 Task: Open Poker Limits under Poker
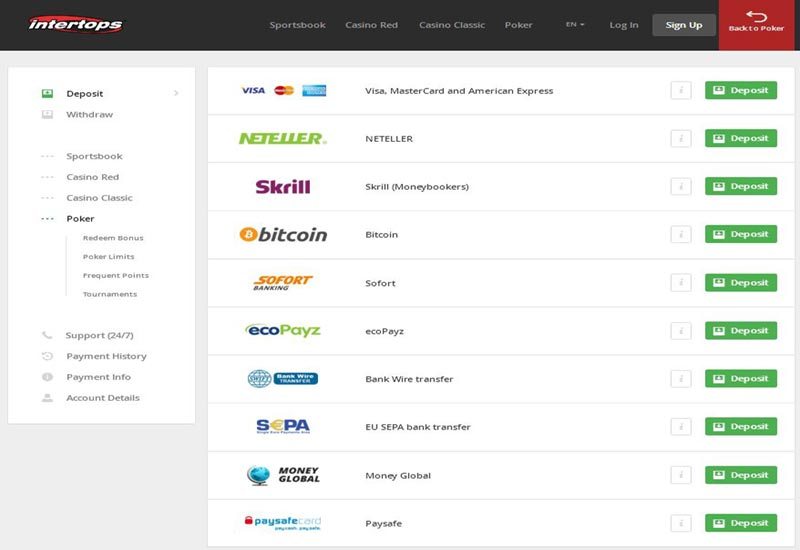[x=109, y=257]
